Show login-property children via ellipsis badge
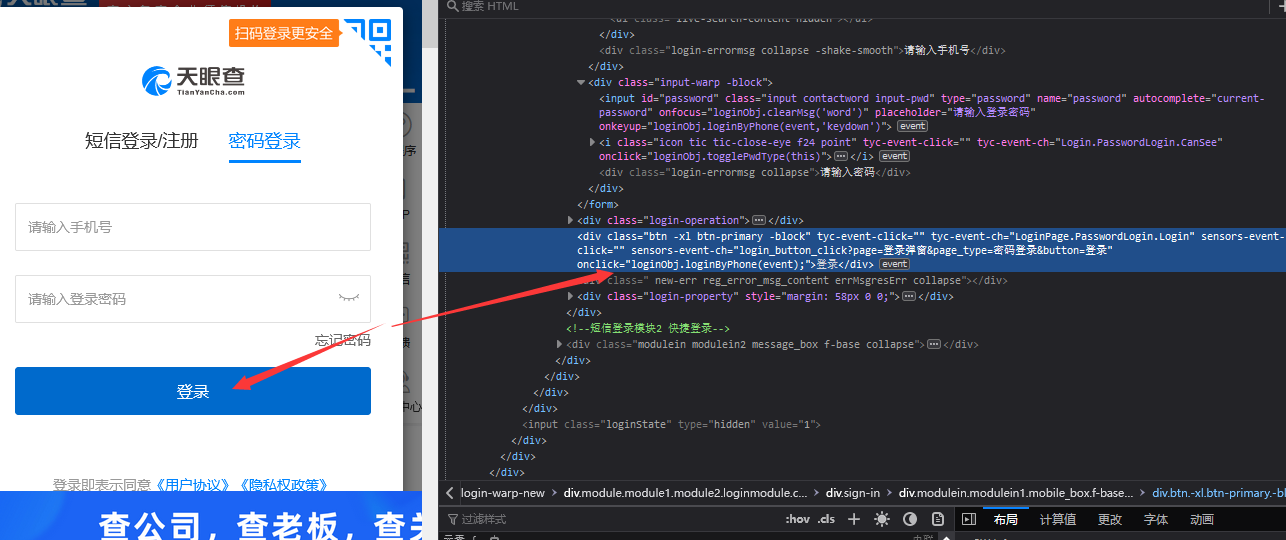1286x540 pixels. 907,297
